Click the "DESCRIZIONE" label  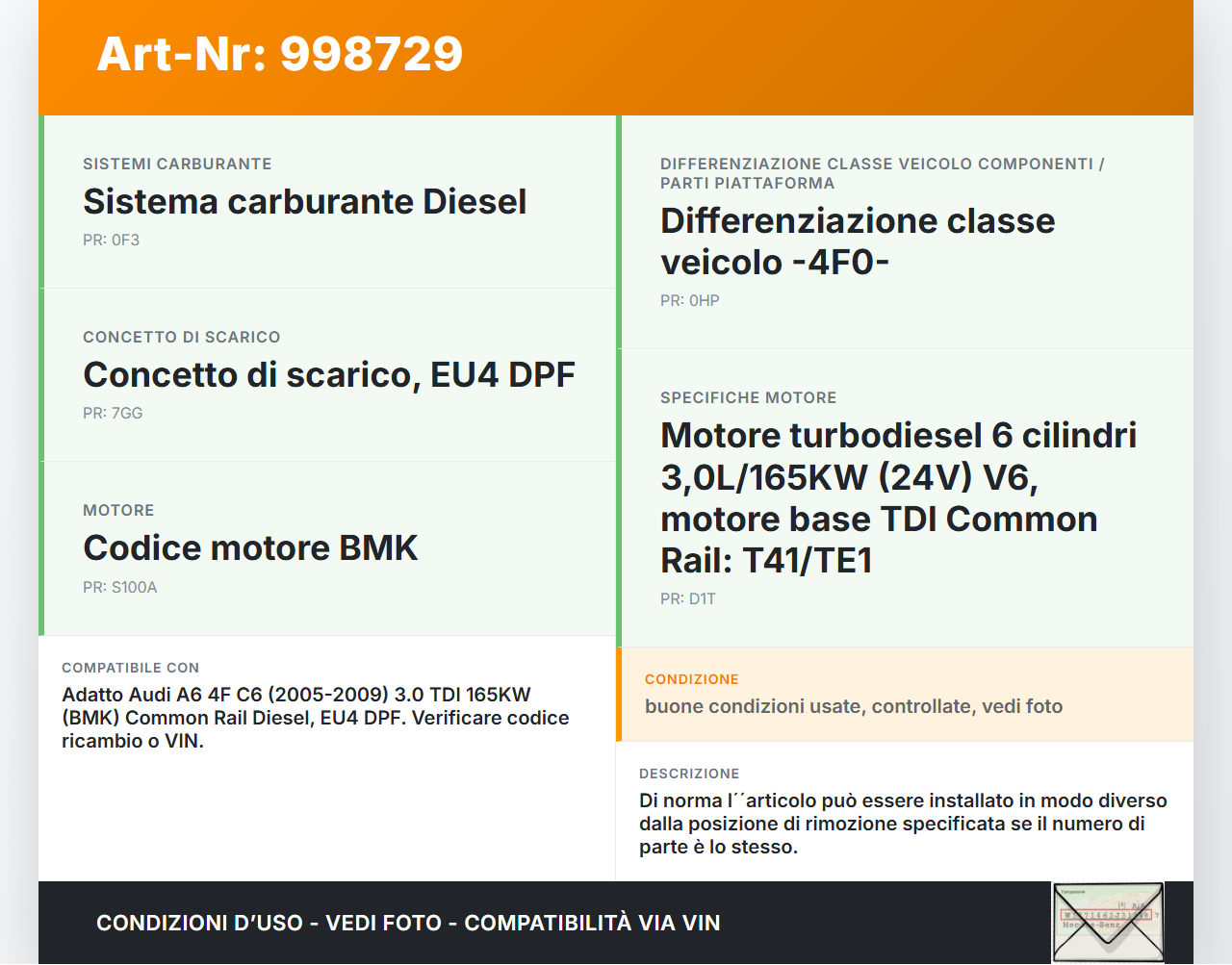(x=689, y=774)
